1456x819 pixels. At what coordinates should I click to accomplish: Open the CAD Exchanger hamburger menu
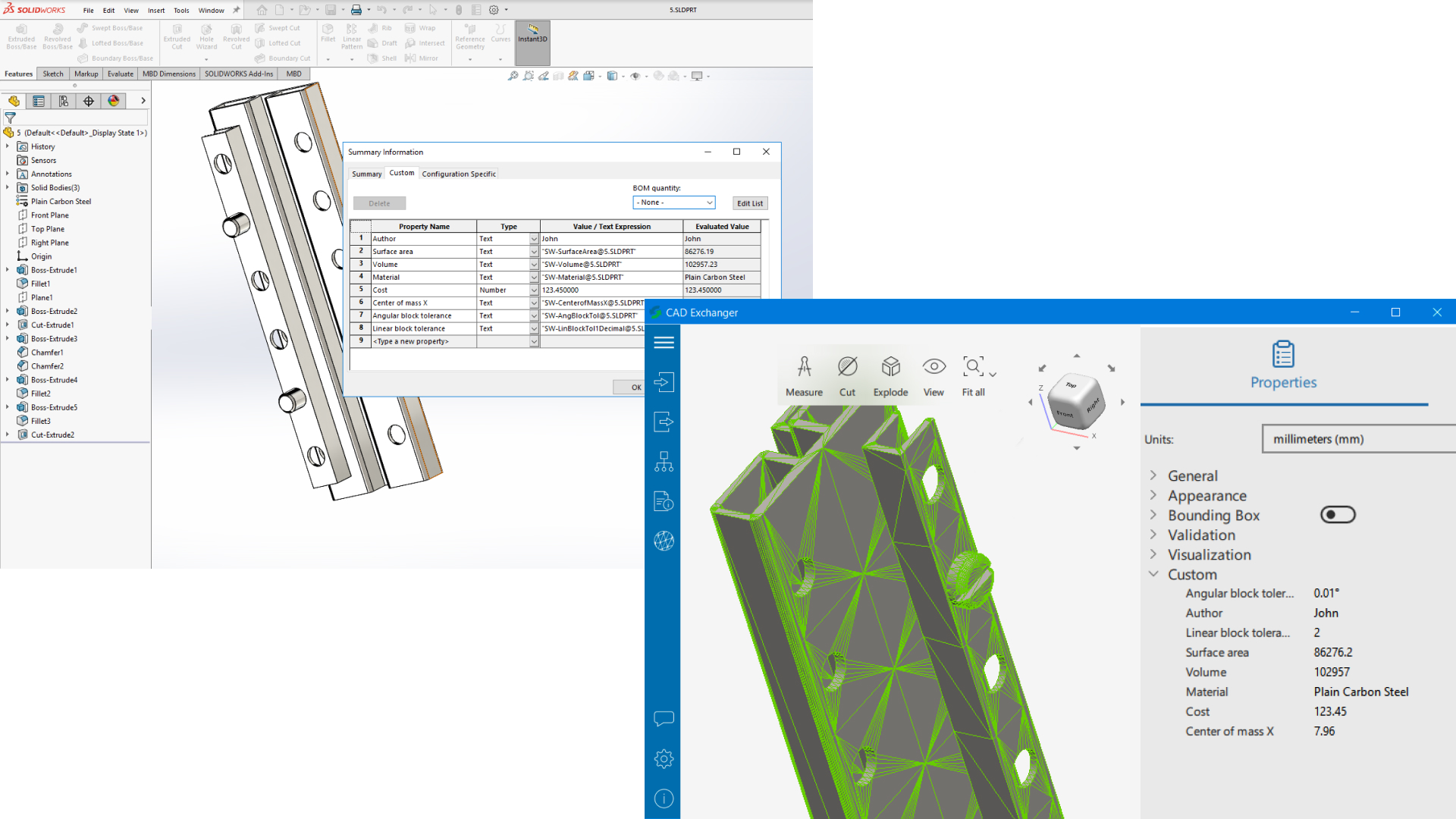664,343
